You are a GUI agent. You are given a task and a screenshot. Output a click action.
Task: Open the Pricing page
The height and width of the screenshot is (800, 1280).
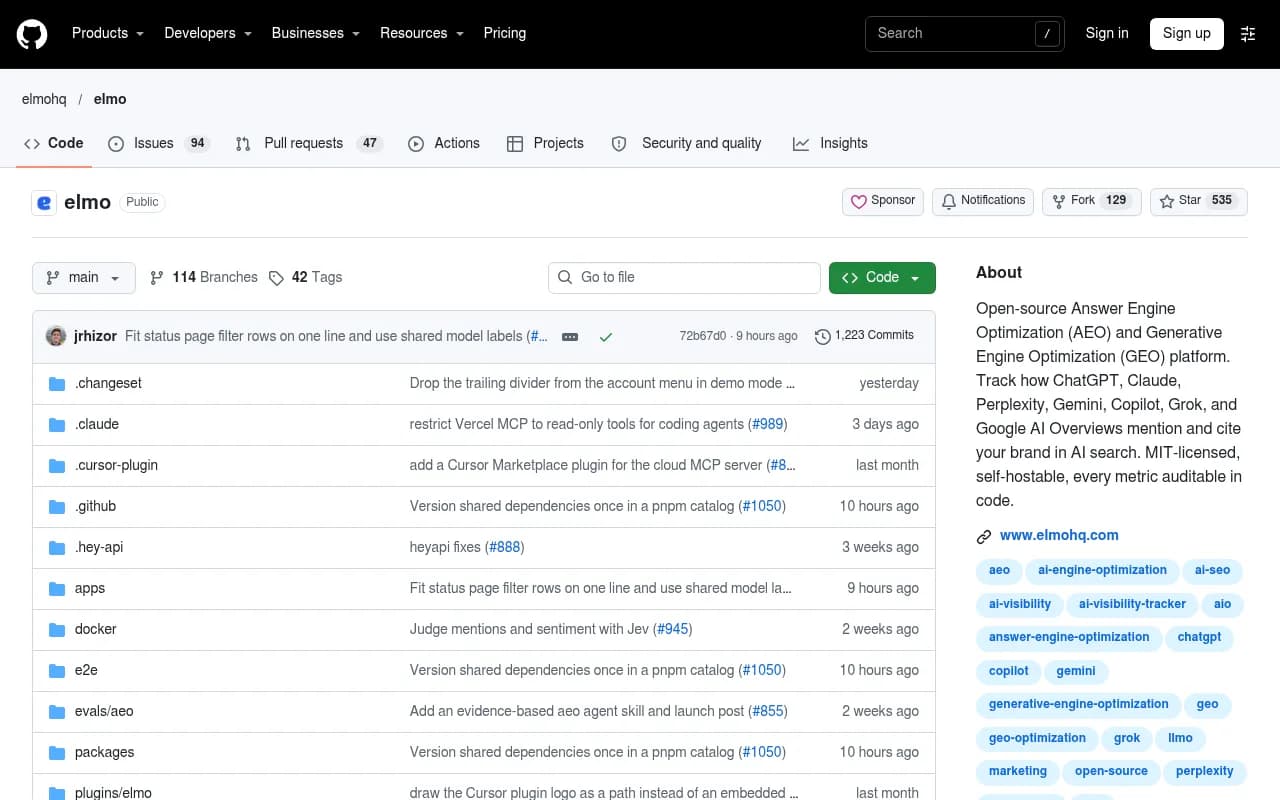tap(505, 33)
